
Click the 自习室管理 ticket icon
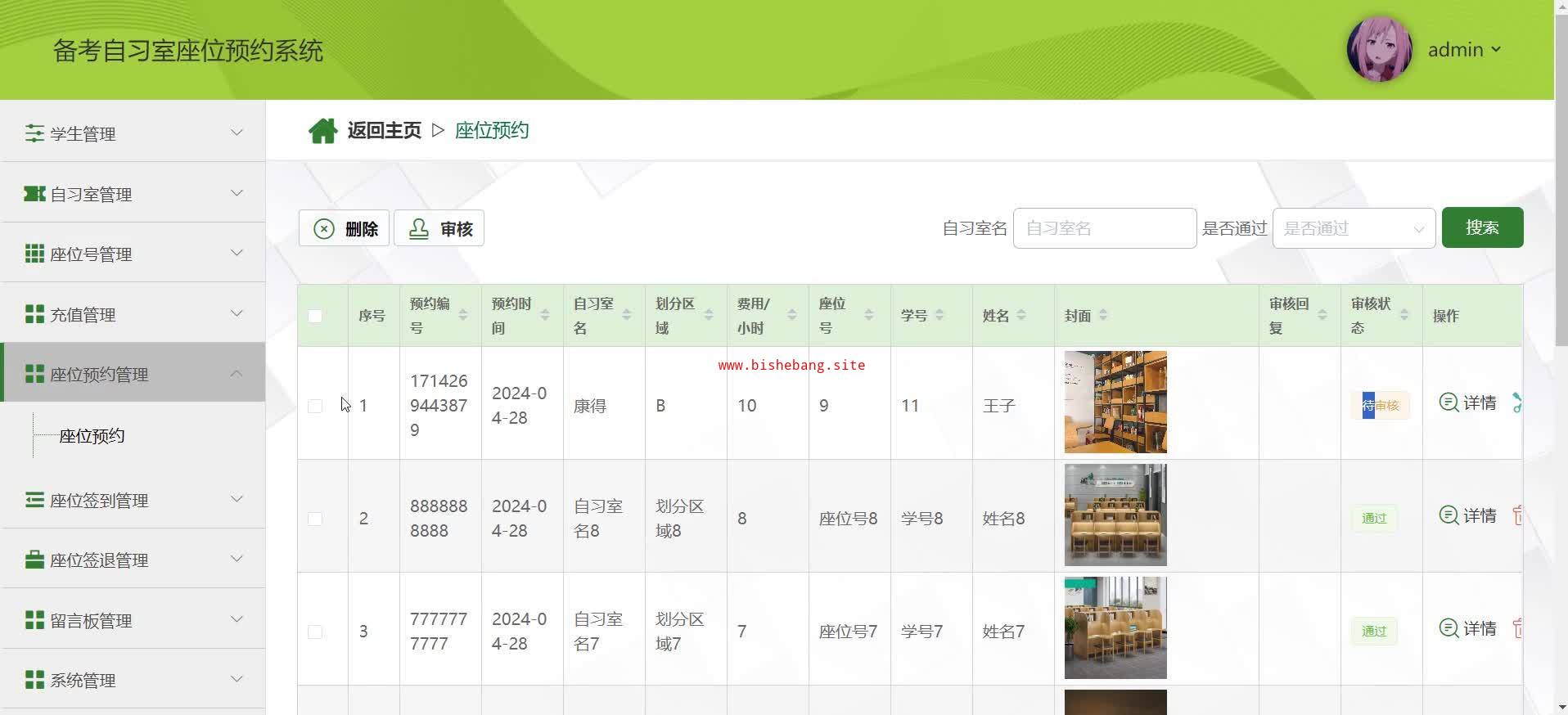tap(34, 194)
